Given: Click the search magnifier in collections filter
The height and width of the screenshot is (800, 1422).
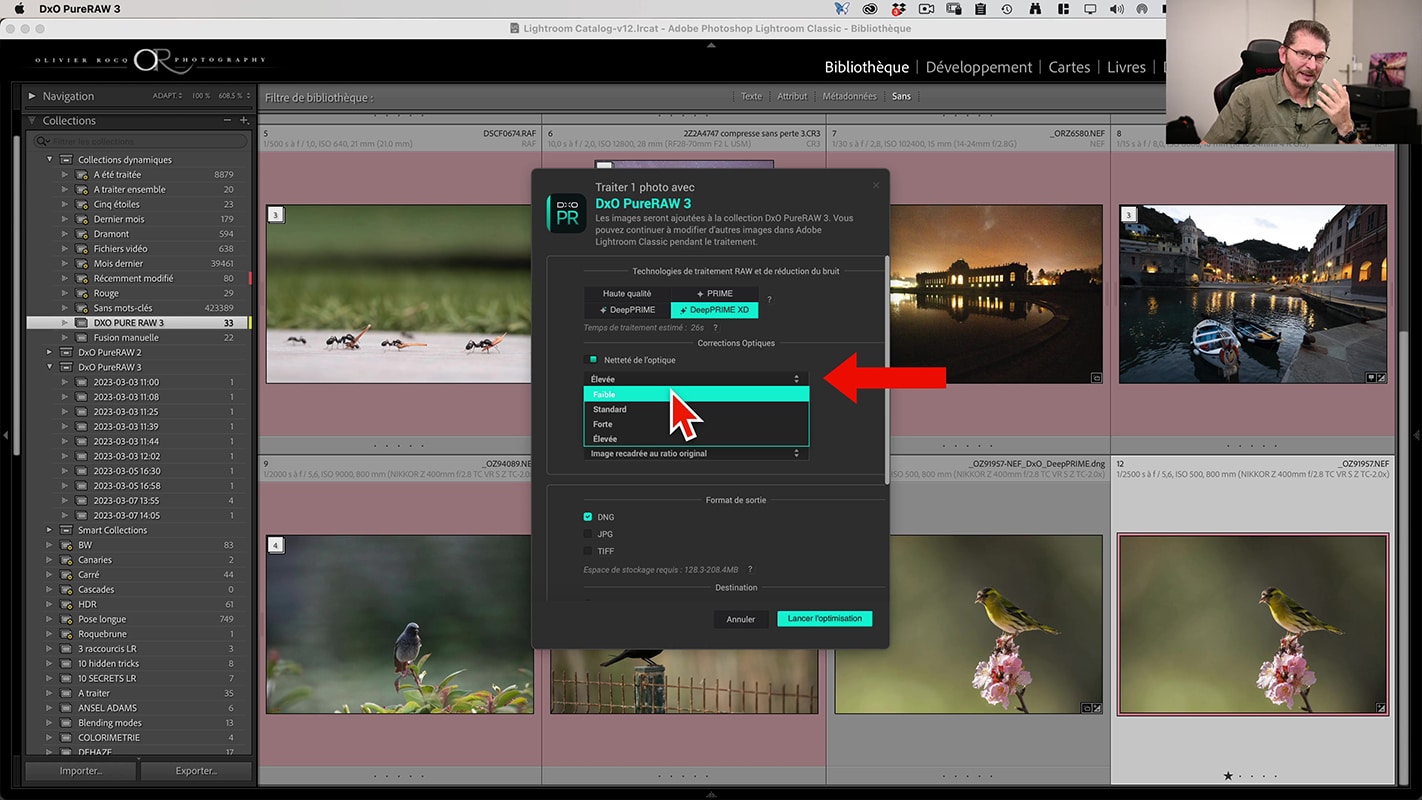Looking at the screenshot, I should coord(44,141).
